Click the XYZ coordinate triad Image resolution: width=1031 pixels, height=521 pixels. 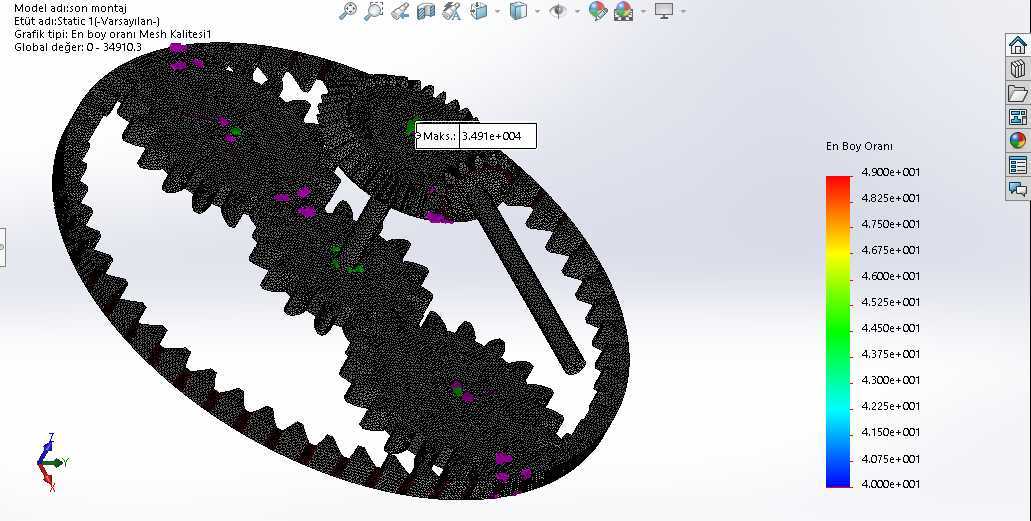52,462
